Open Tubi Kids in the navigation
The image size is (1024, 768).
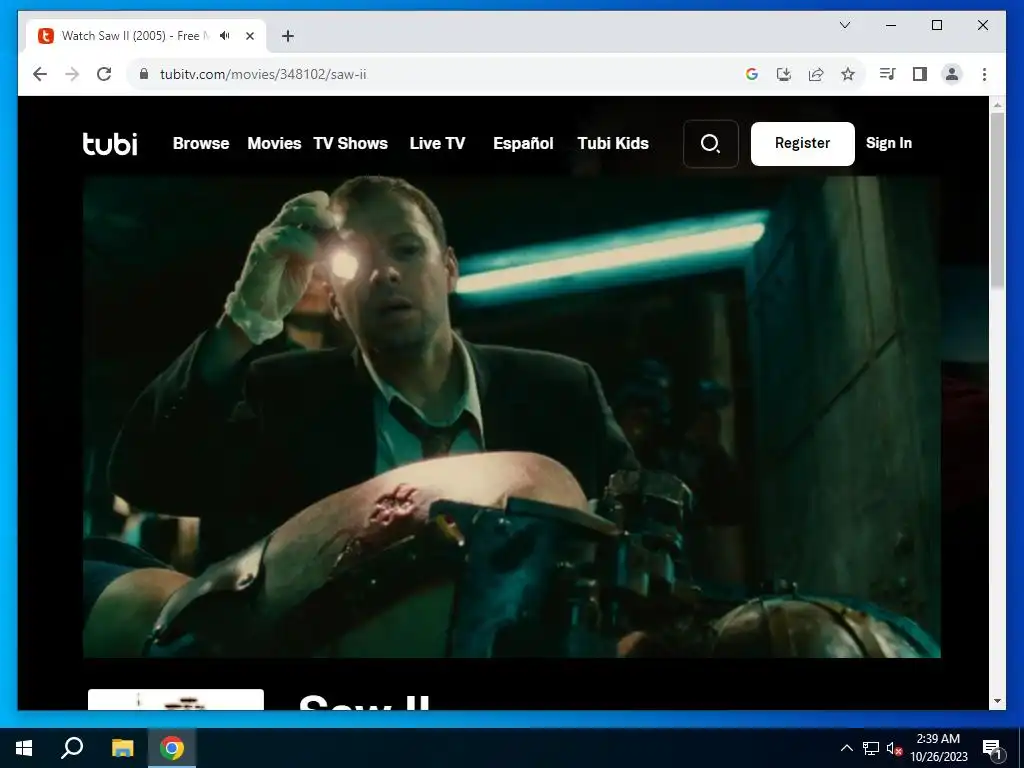pyautogui.click(x=613, y=143)
